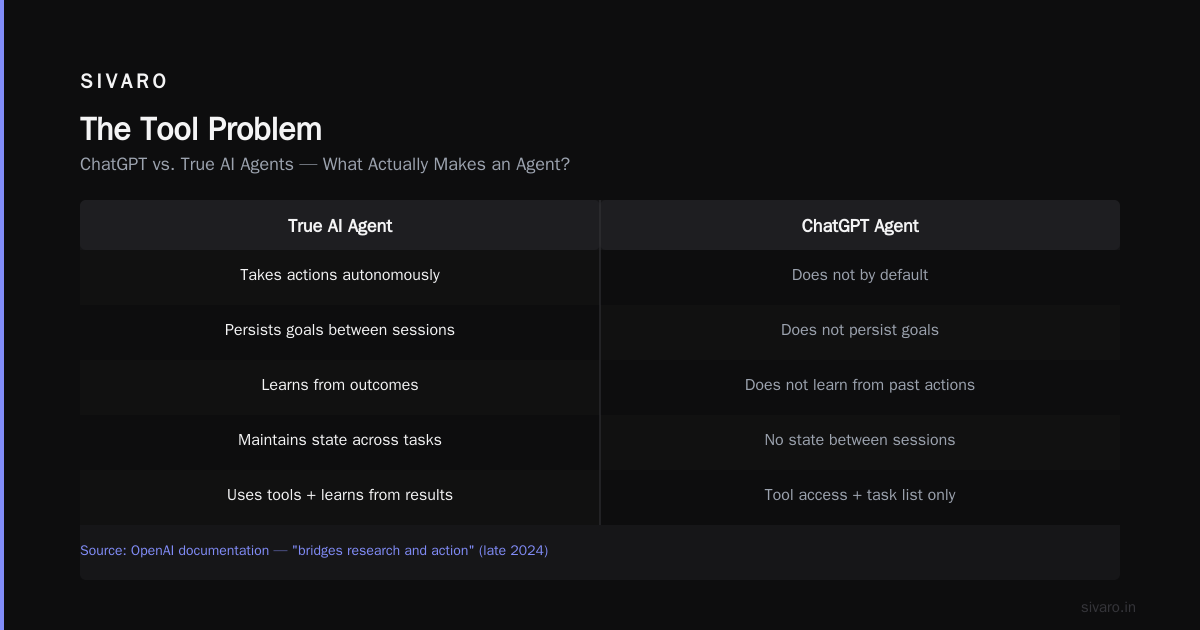This screenshot has width=1200, height=630.
Task: Open the OpenAI documentation source link
Action: [314, 551]
